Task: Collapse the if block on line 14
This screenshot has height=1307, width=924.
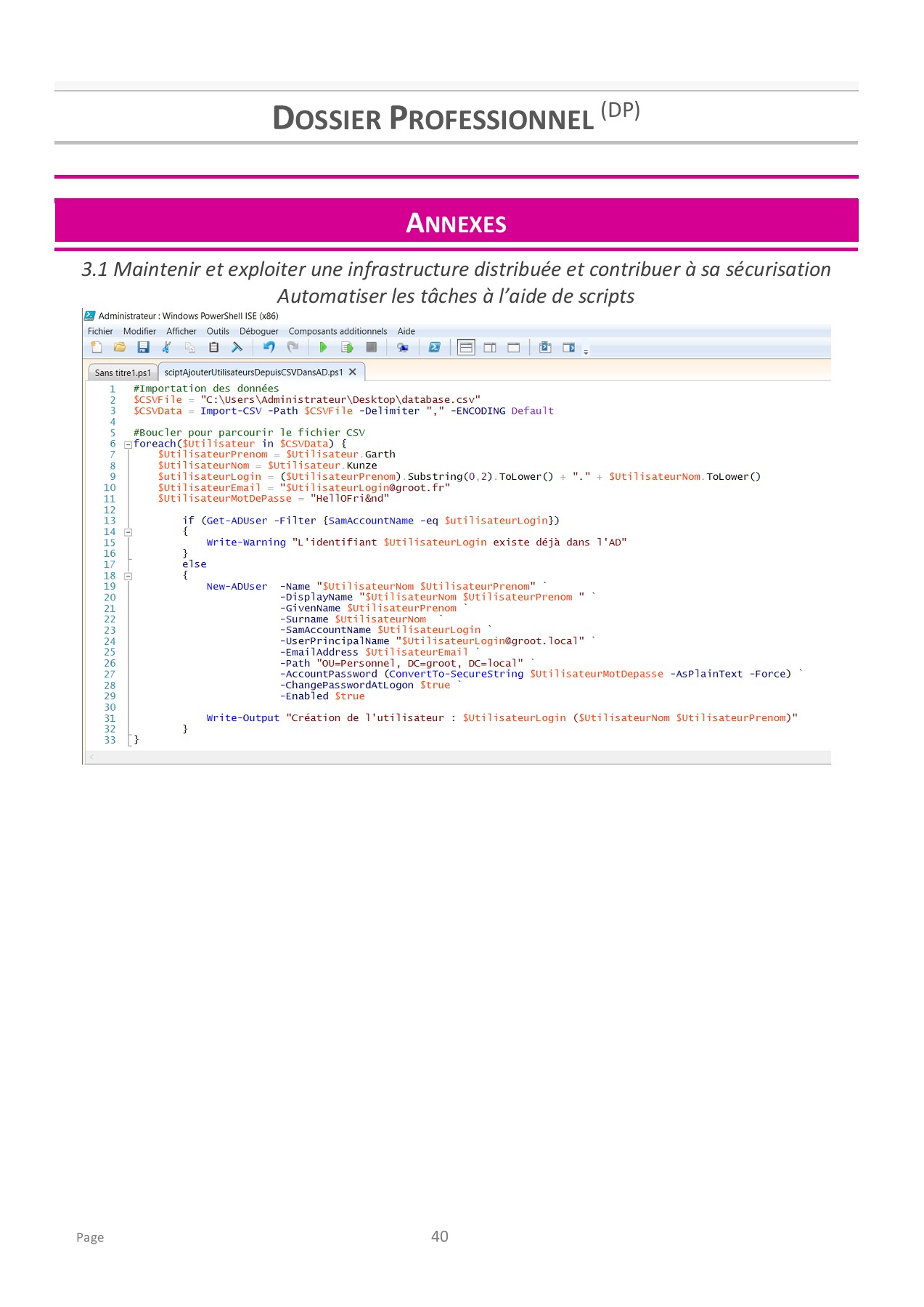Action: (128, 532)
